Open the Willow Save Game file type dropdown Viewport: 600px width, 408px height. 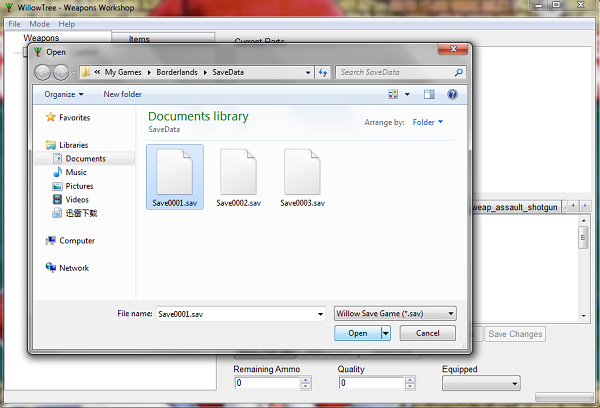[395, 313]
